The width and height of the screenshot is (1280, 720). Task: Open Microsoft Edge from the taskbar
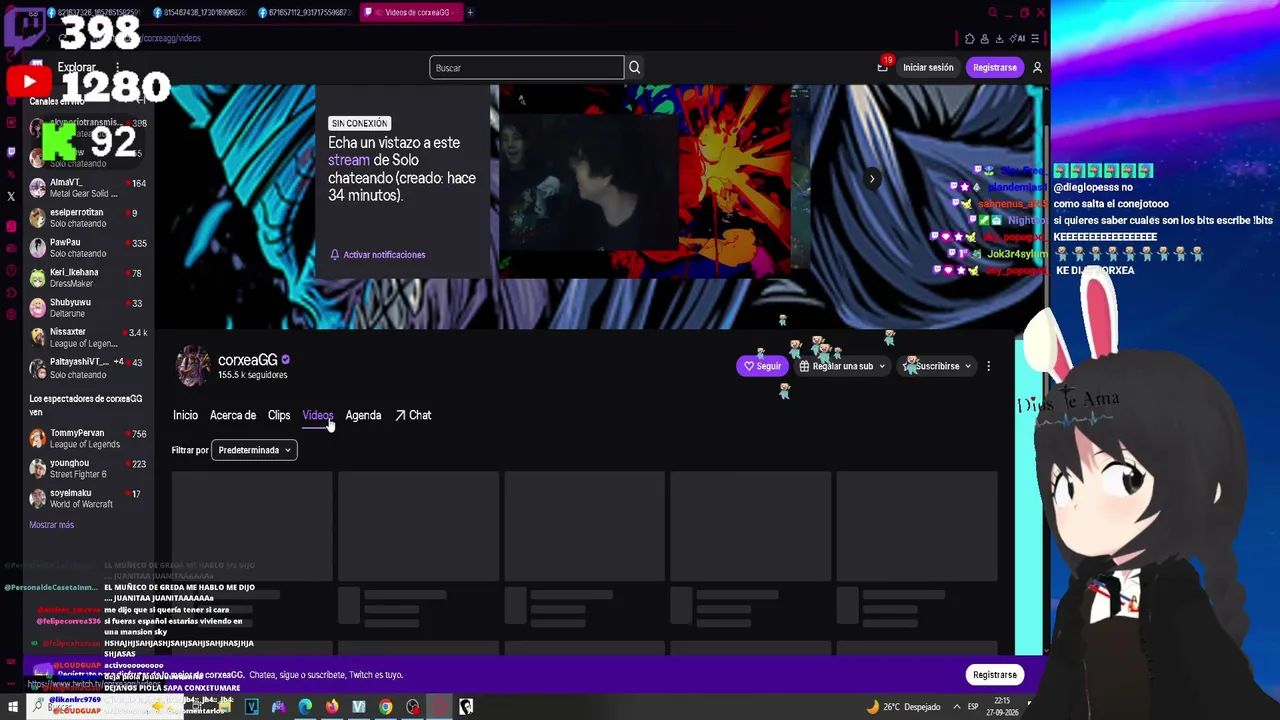point(305,707)
